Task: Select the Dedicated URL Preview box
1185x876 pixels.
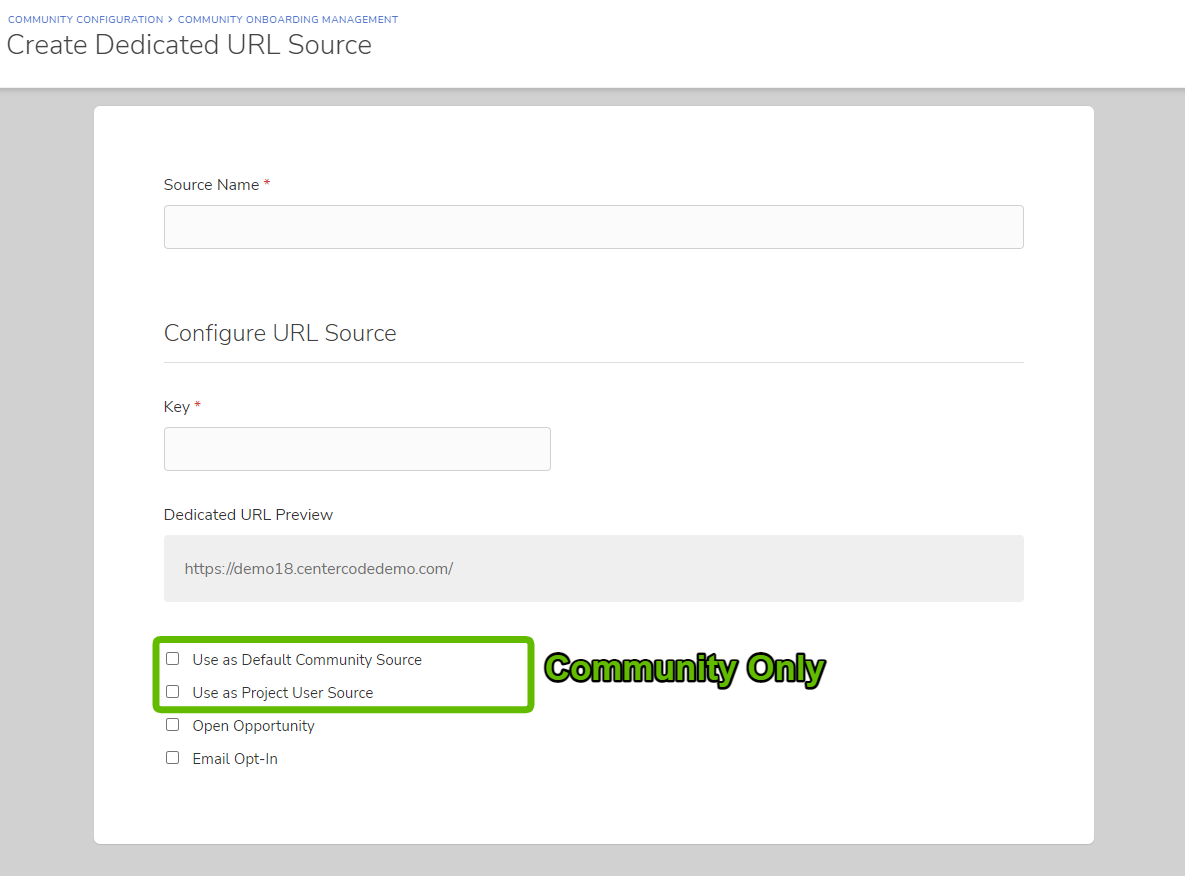Action: click(x=593, y=566)
